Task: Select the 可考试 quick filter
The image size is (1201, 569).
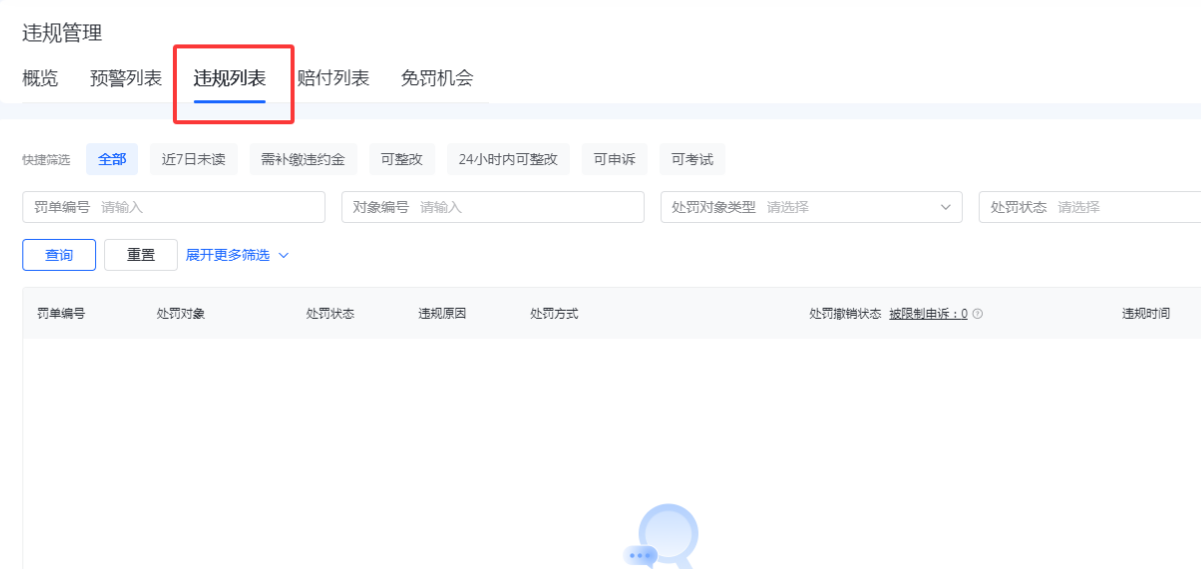Action: click(692, 159)
